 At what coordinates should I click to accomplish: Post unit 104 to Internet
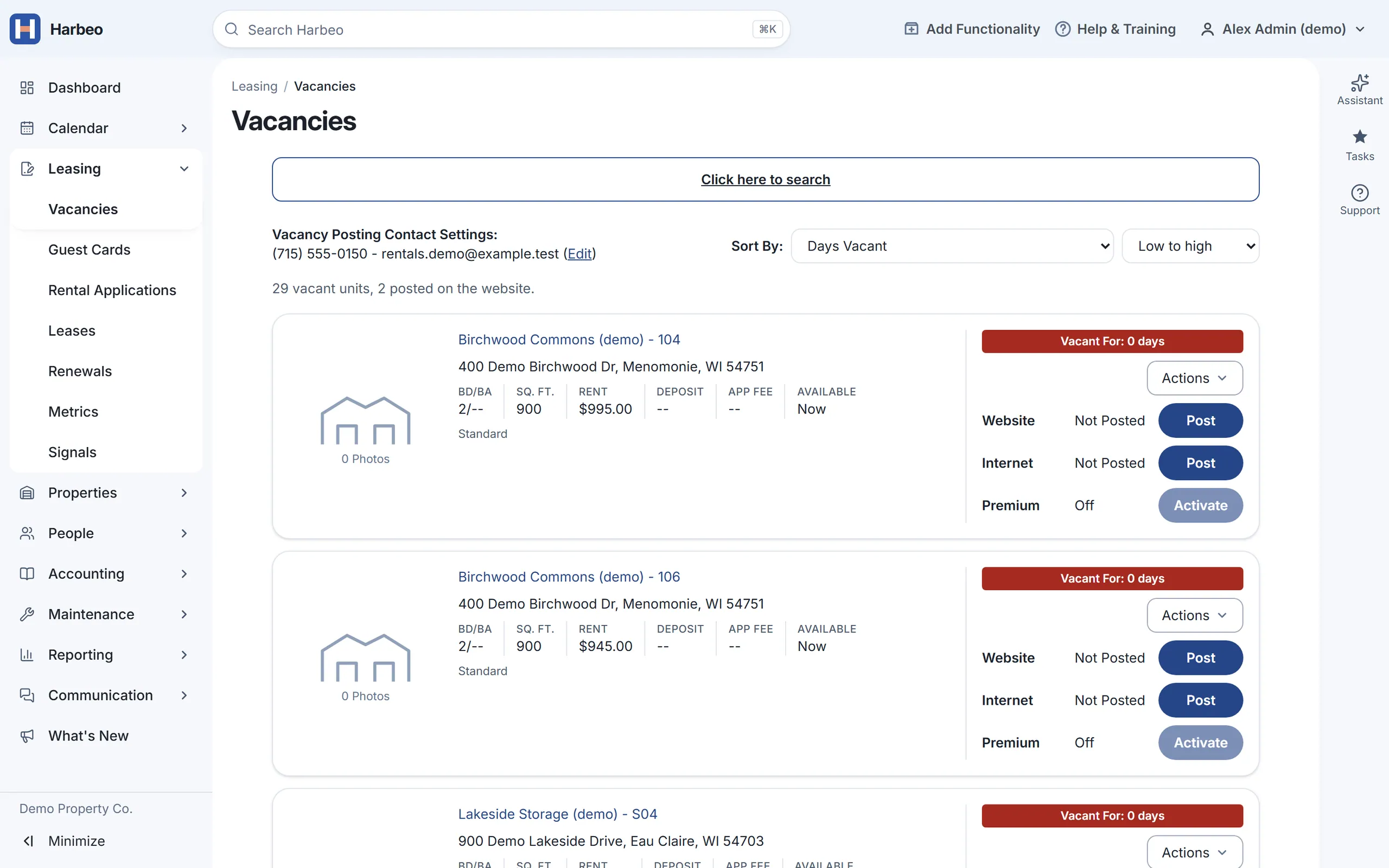pos(1200,463)
